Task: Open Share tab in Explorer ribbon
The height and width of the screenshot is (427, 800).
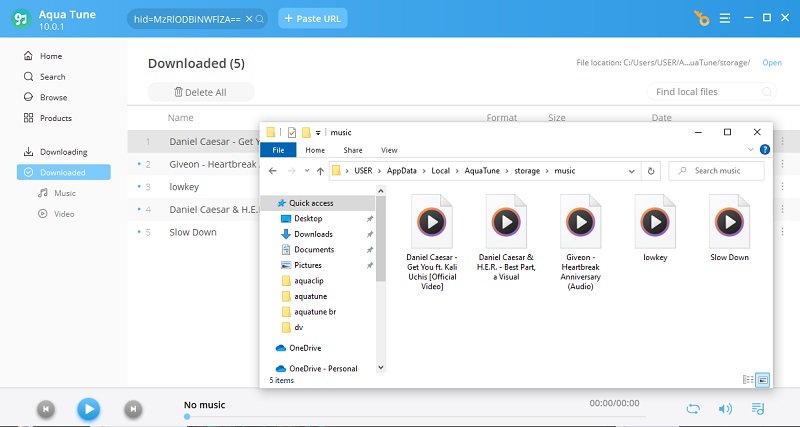Action: (353, 150)
